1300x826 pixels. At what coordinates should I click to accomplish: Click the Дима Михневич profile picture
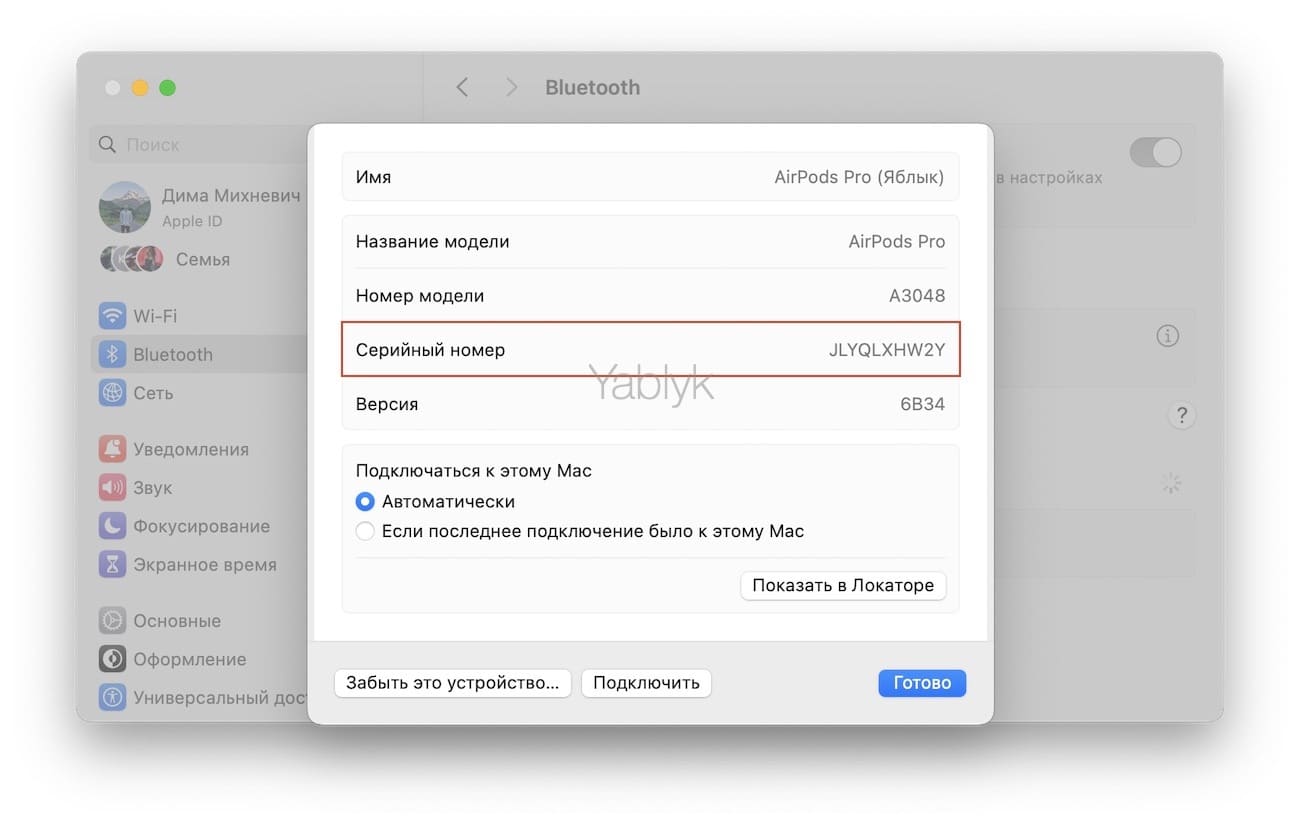(x=124, y=207)
